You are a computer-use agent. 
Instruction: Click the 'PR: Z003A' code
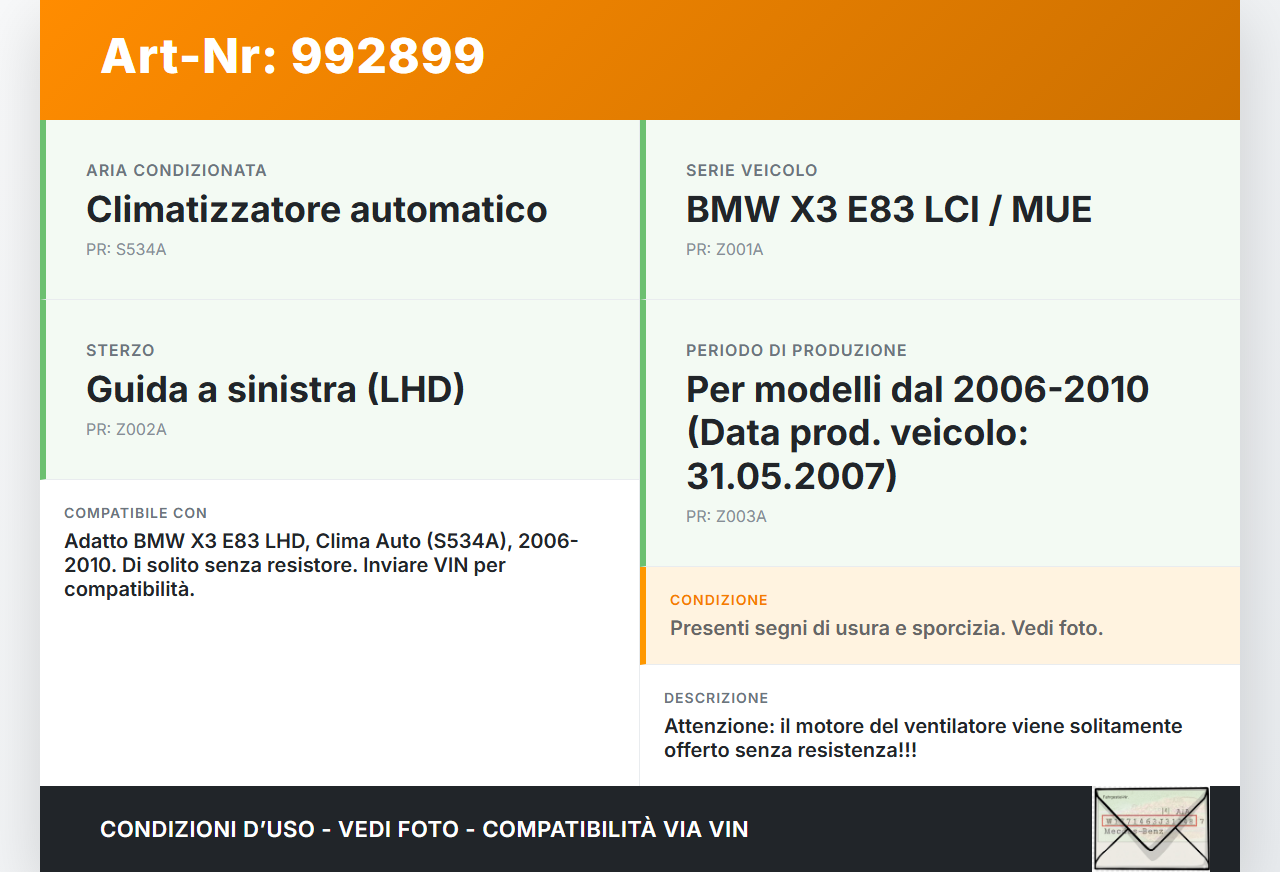(726, 517)
